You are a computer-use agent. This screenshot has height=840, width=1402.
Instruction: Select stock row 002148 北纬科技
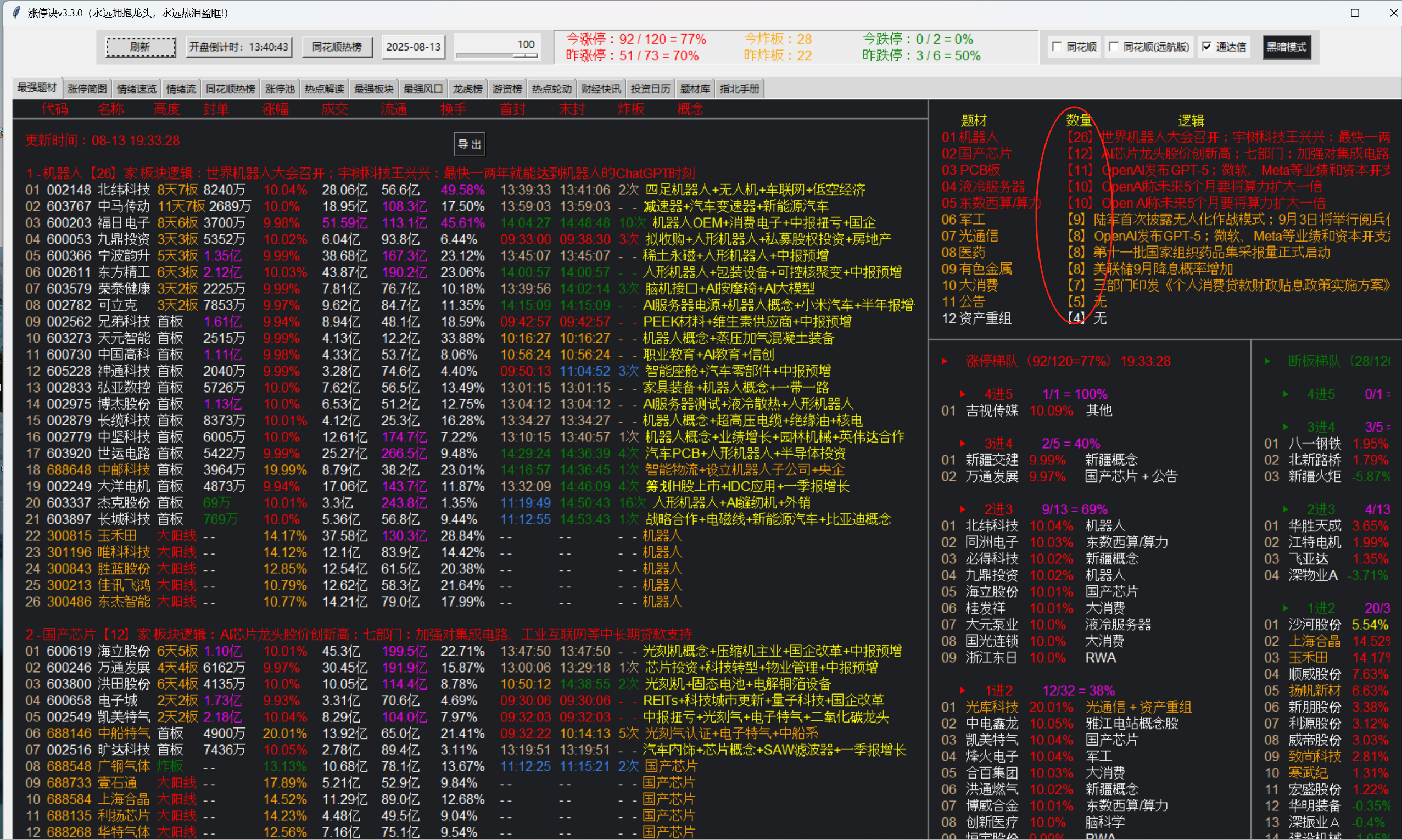pyautogui.click(x=445, y=190)
